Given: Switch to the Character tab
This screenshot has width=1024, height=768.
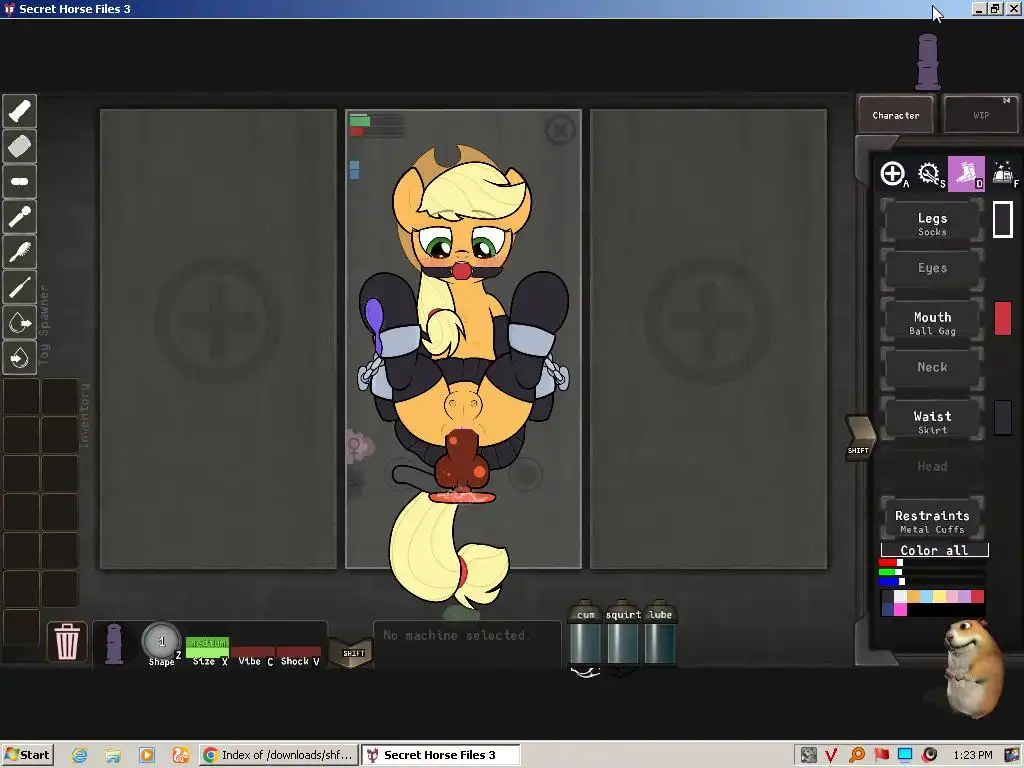Looking at the screenshot, I should coord(895,115).
